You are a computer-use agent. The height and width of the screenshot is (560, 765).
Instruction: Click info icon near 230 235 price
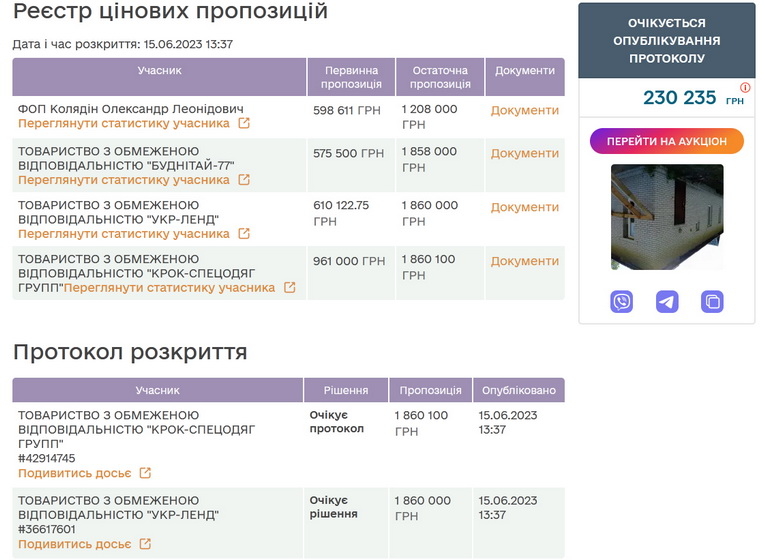(745, 88)
